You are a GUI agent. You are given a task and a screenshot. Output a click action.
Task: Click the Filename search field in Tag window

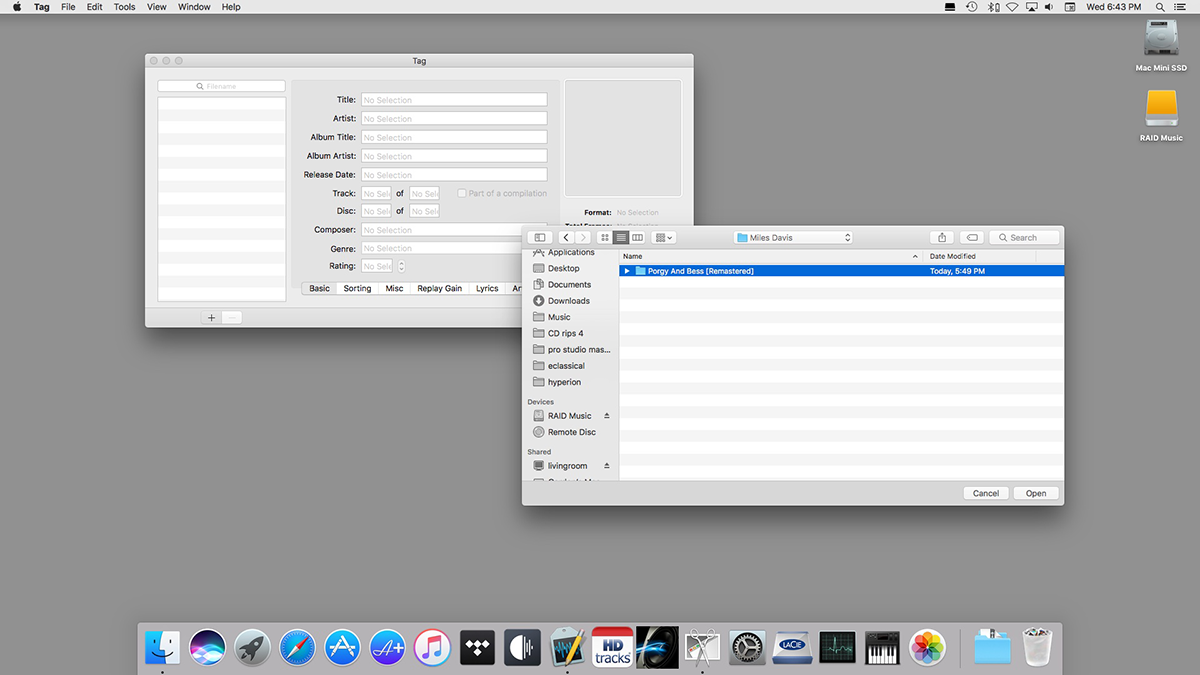(x=221, y=87)
